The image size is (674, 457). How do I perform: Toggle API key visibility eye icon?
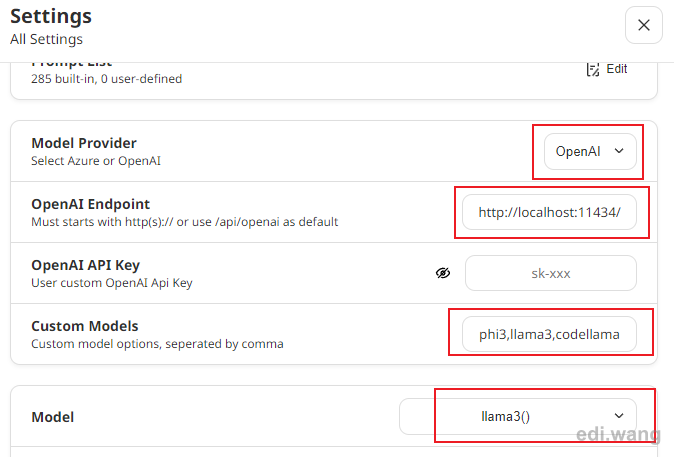click(443, 273)
